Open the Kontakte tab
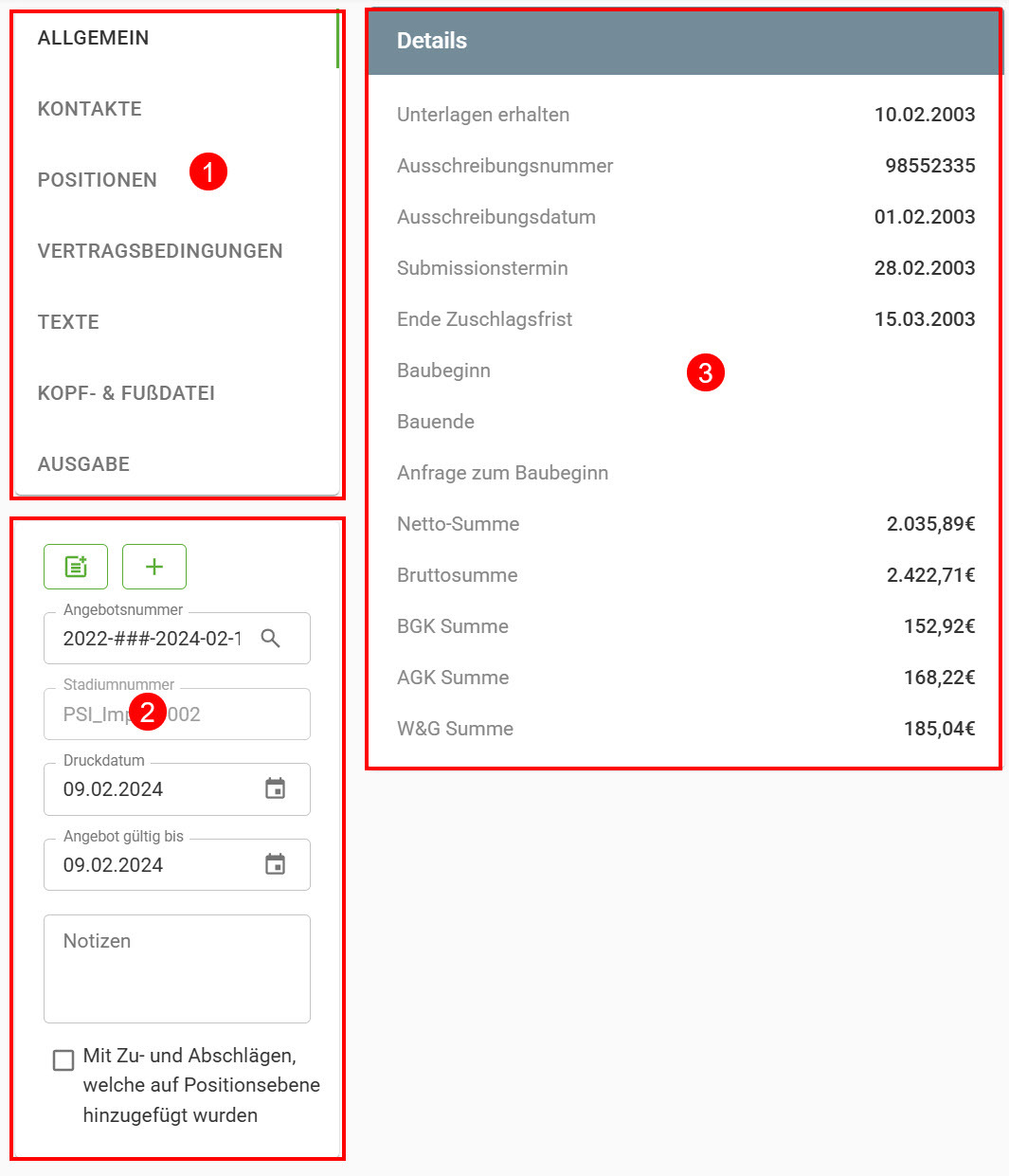Viewport: 1009px width, 1176px height. tap(90, 109)
